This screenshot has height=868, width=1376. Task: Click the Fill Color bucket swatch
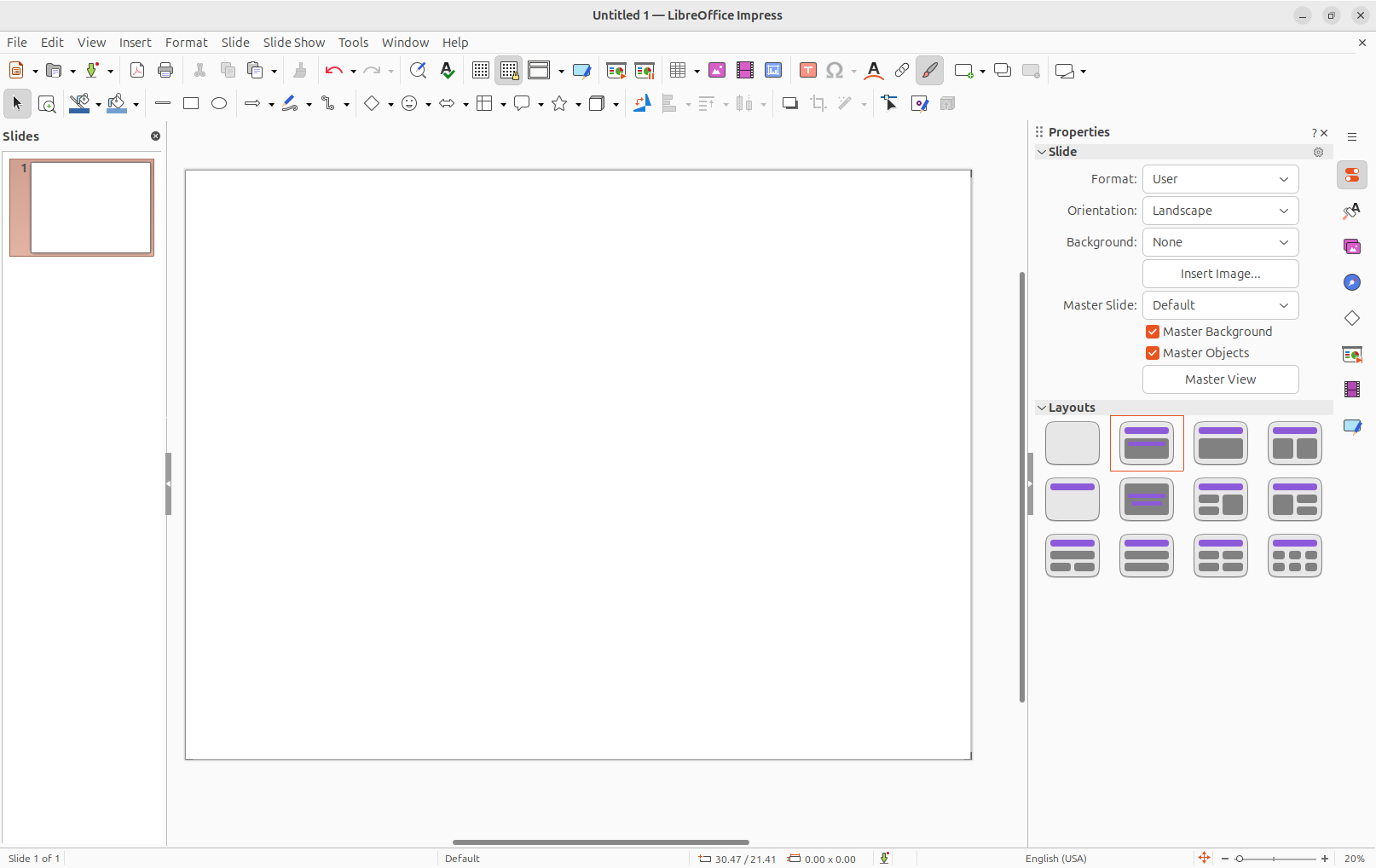[x=117, y=103]
